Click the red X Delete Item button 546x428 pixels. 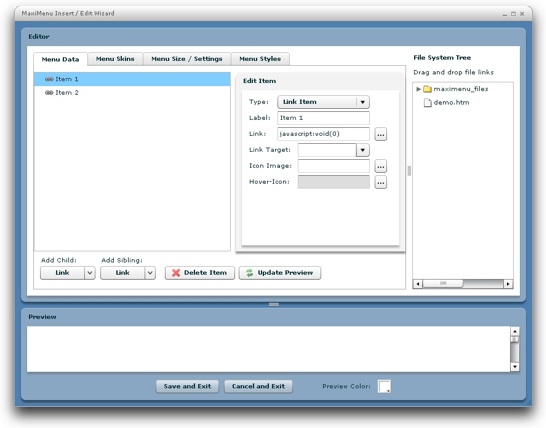point(200,273)
